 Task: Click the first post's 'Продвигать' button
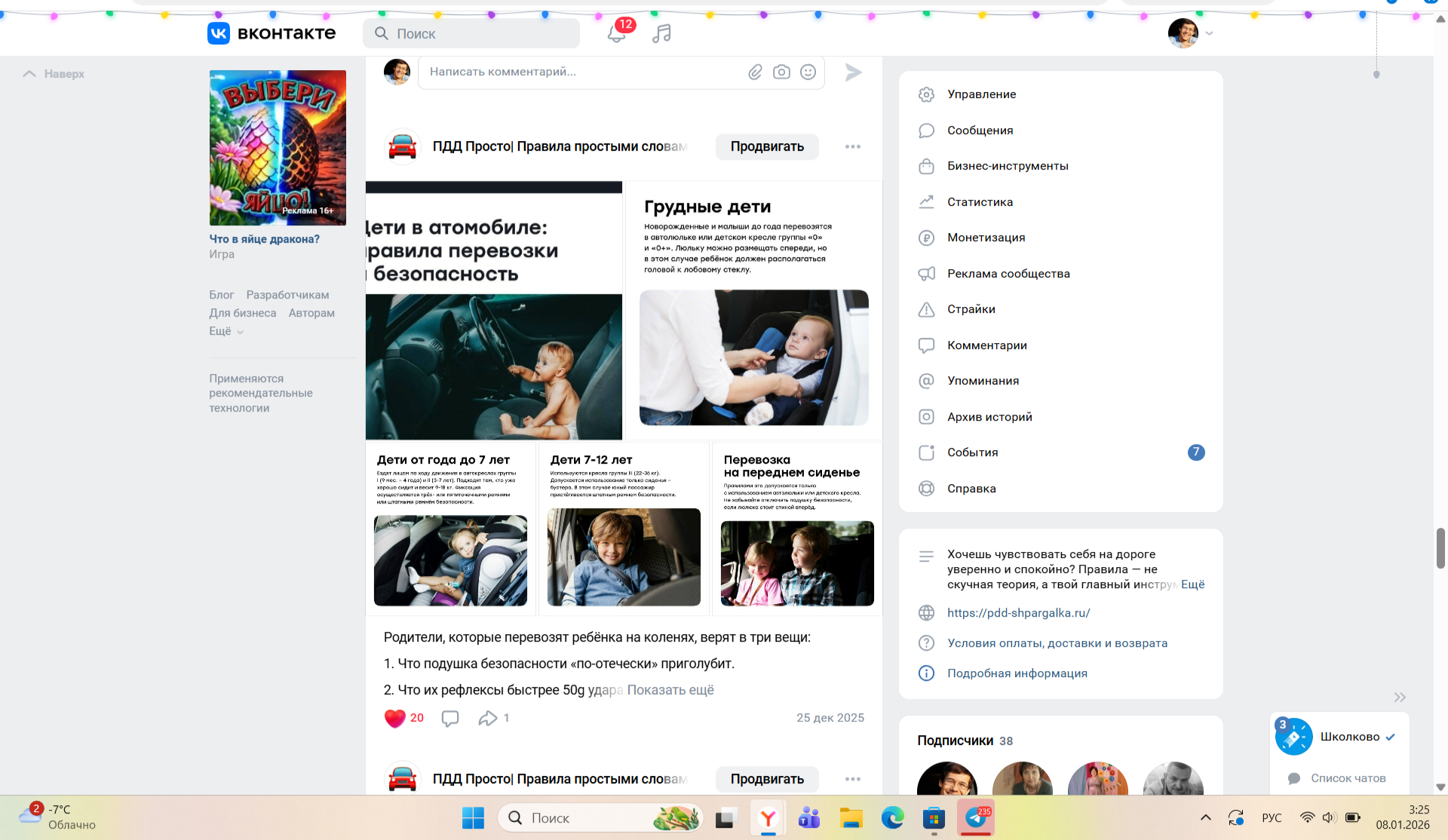[766, 147]
